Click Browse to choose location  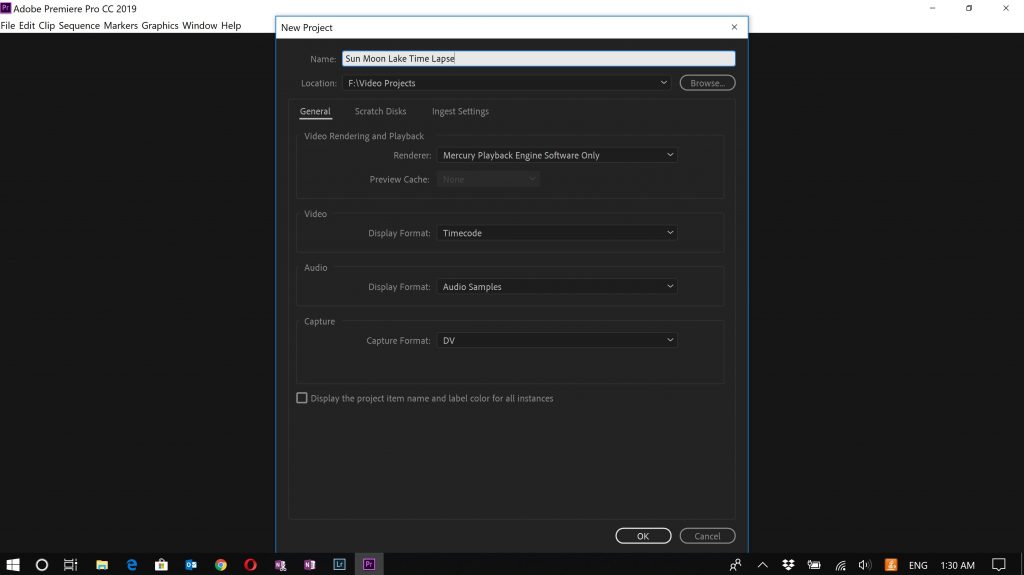[707, 83]
